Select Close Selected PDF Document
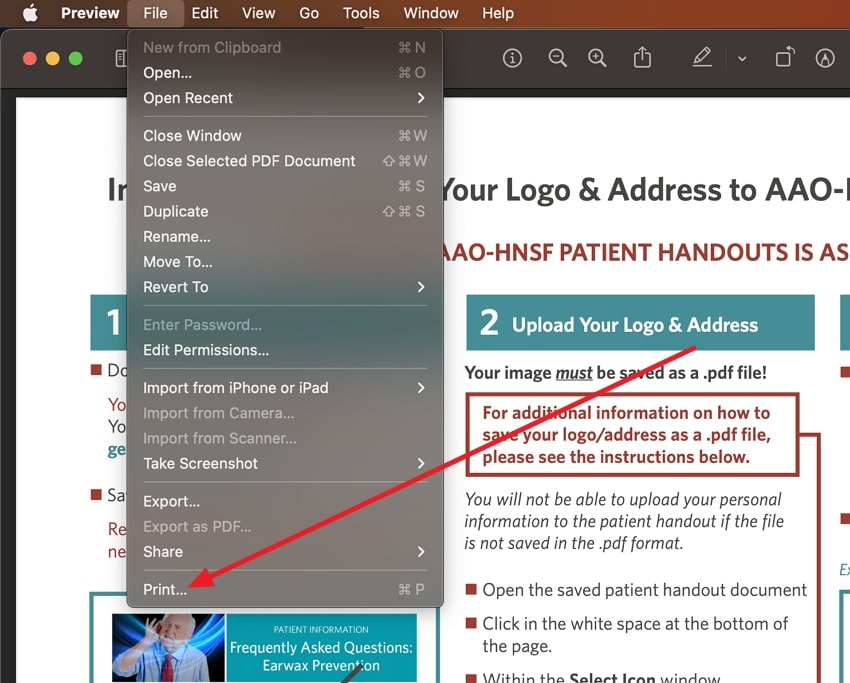This screenshot has height=683, width=850. pyautogui.click(x=285, y=161)
